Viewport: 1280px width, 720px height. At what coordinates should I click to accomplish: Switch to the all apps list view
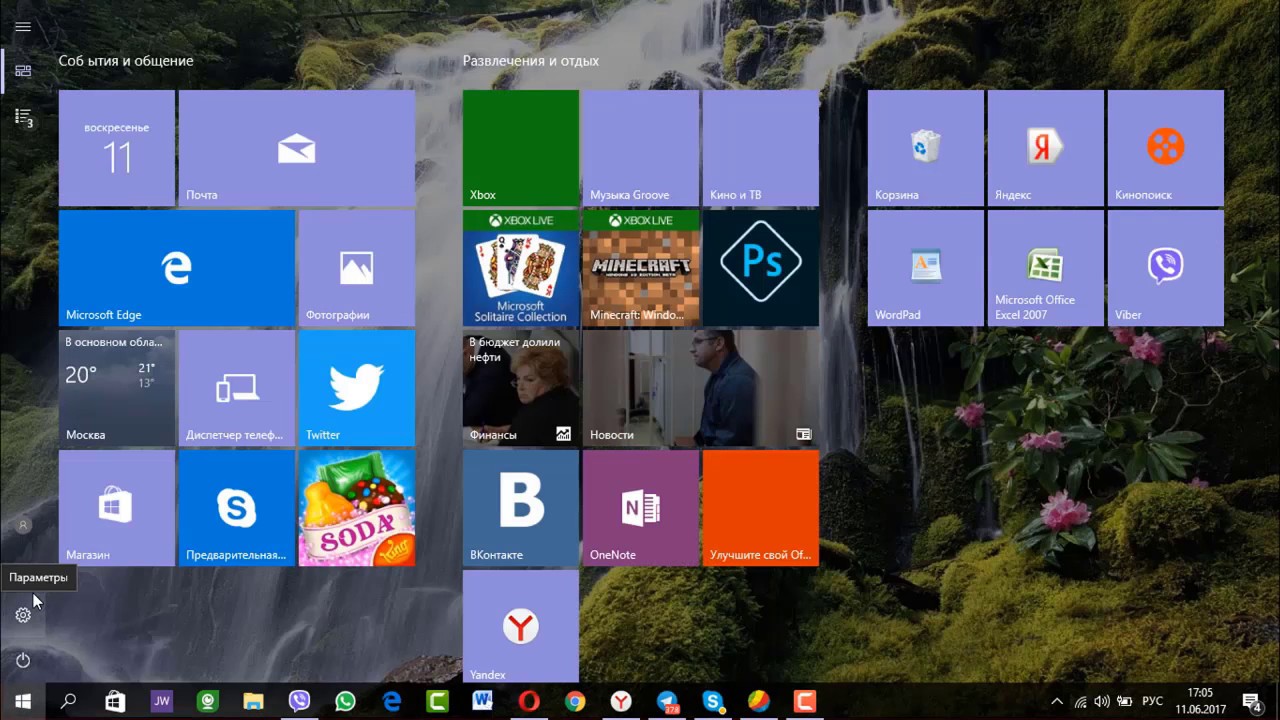click(23, 117)
